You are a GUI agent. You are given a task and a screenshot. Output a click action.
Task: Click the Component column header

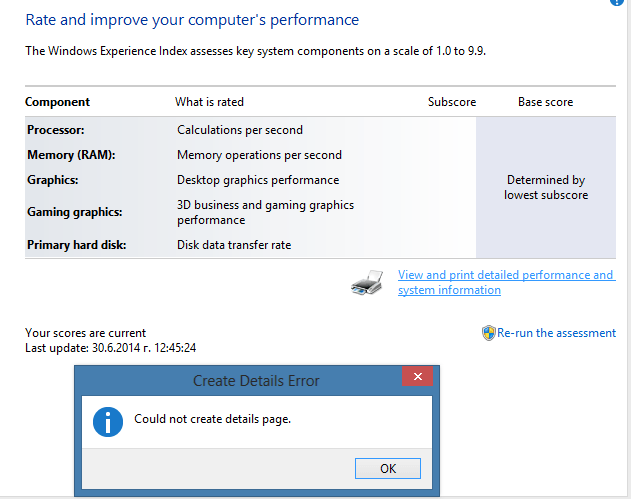(x=57, y=102)
